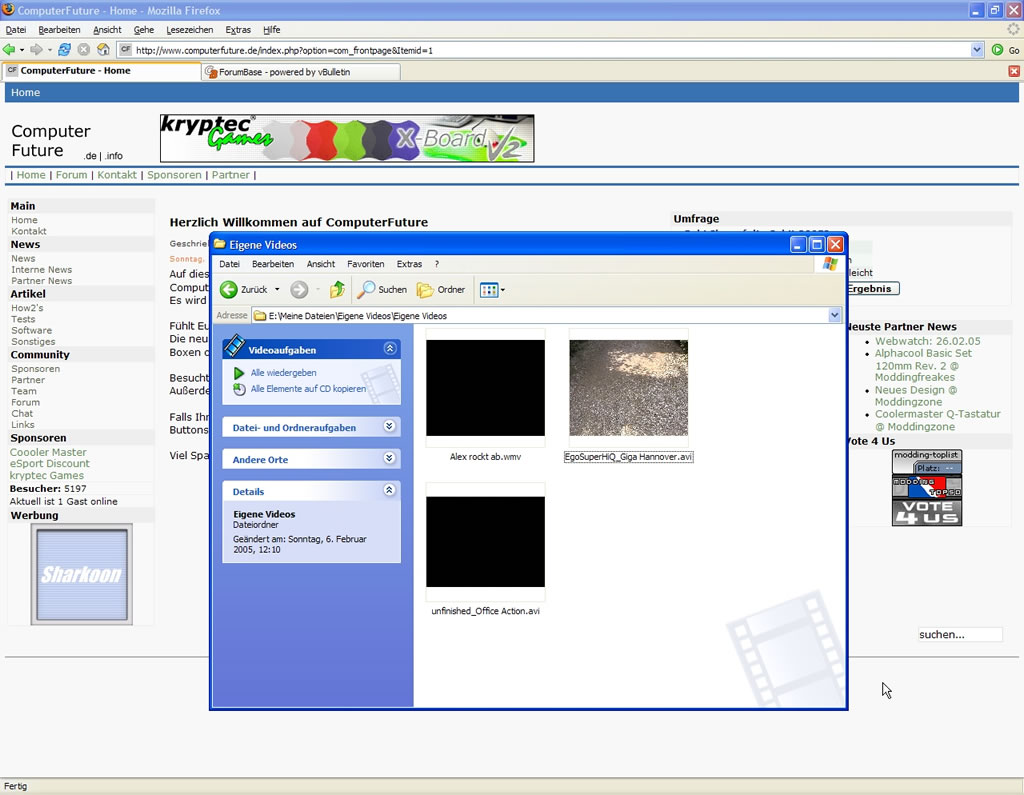Open Neues Design @ Moddingzone link
The width and height of the screenshot is (1024, 795).
coord(916,396)
